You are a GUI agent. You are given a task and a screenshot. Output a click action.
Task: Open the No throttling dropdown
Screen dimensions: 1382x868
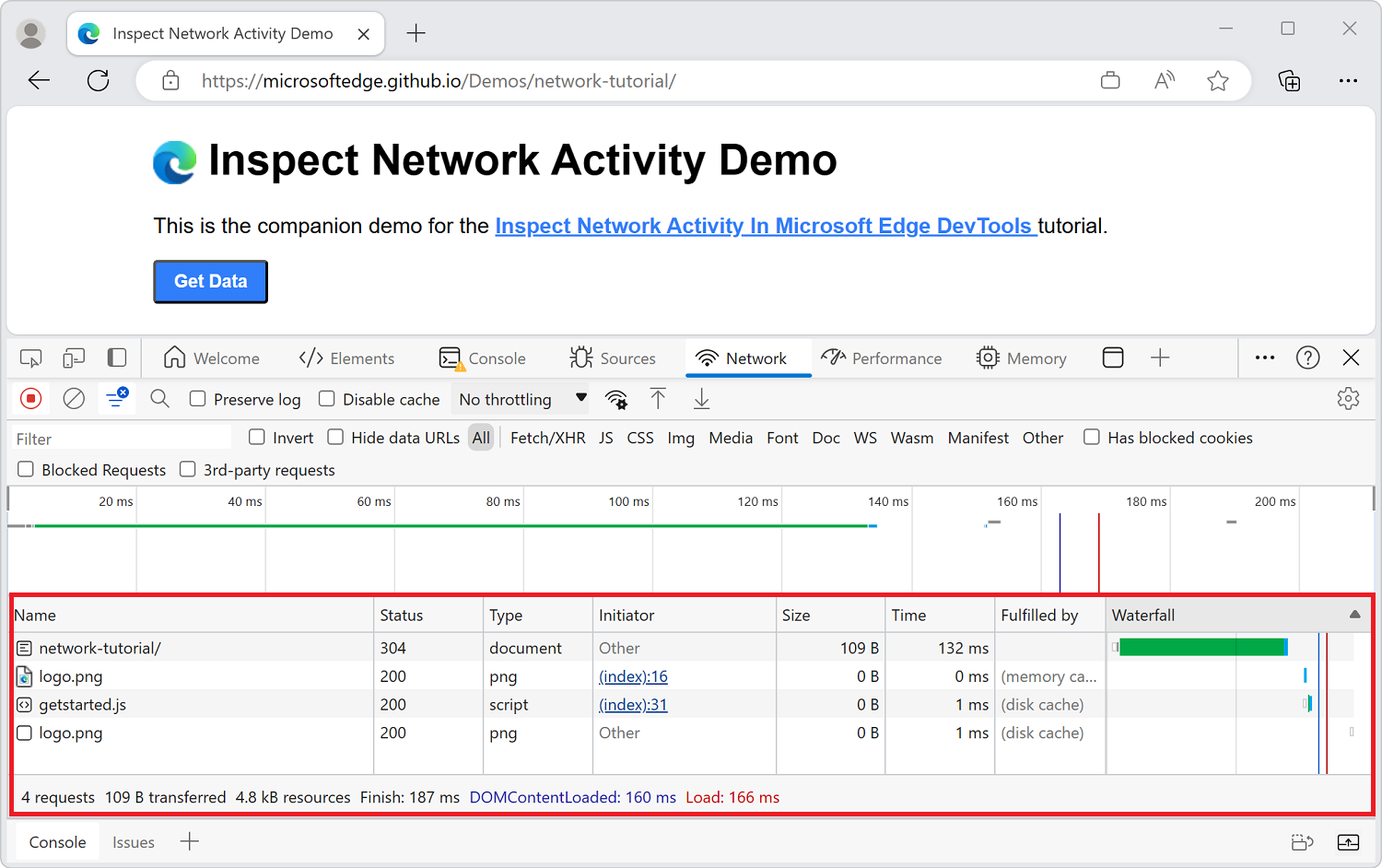point(520,398)
